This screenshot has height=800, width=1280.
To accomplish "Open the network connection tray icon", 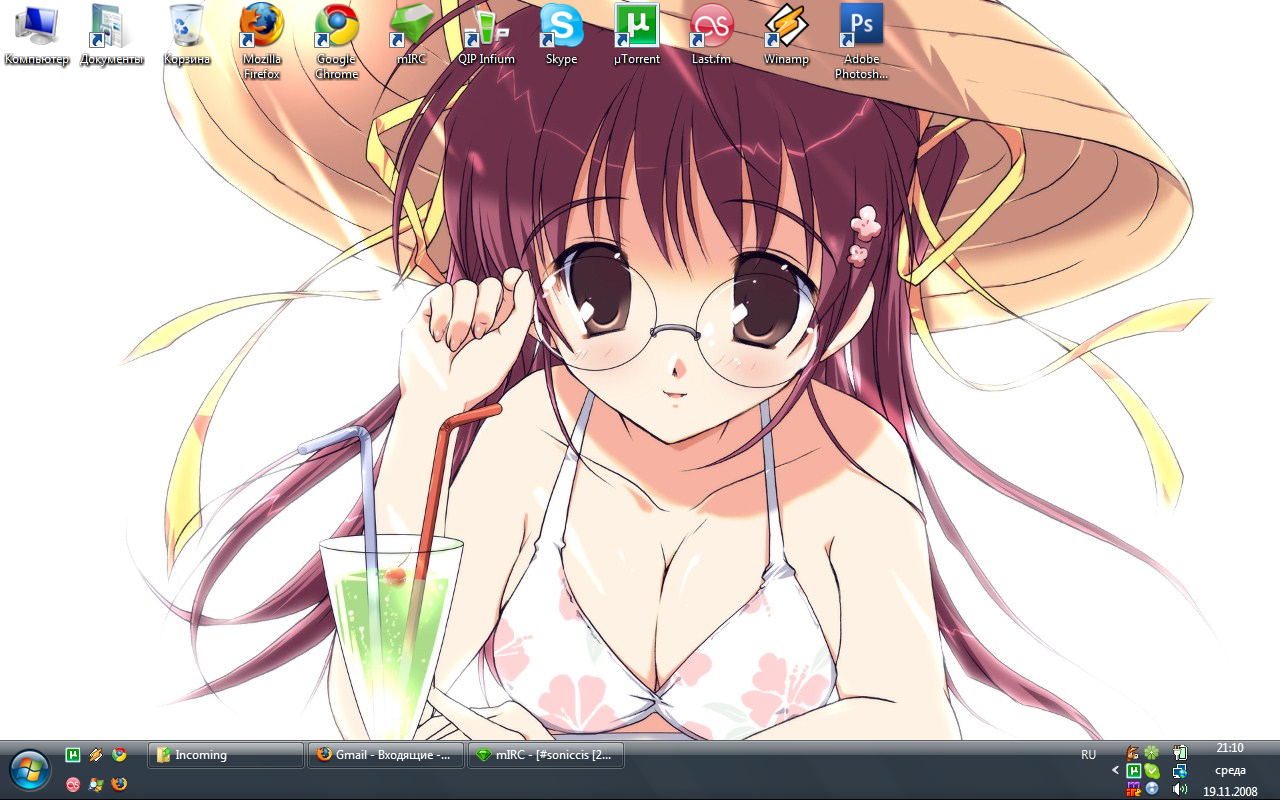I will coord(1180,771).
